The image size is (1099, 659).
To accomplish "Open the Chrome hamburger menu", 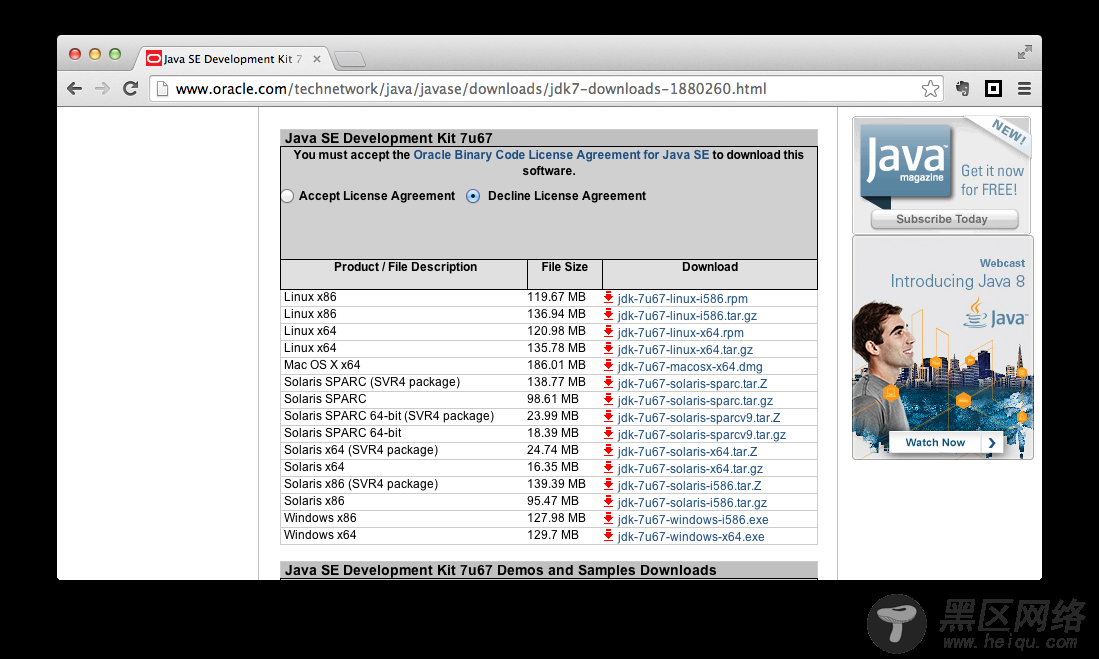I will tap(1024, 88).
